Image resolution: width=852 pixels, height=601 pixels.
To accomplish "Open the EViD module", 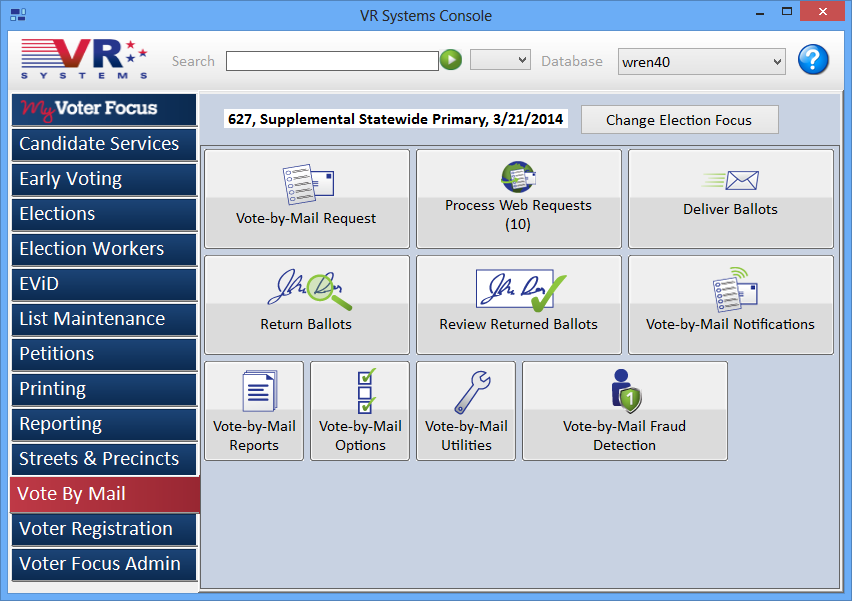I will (x=104, y=284).
